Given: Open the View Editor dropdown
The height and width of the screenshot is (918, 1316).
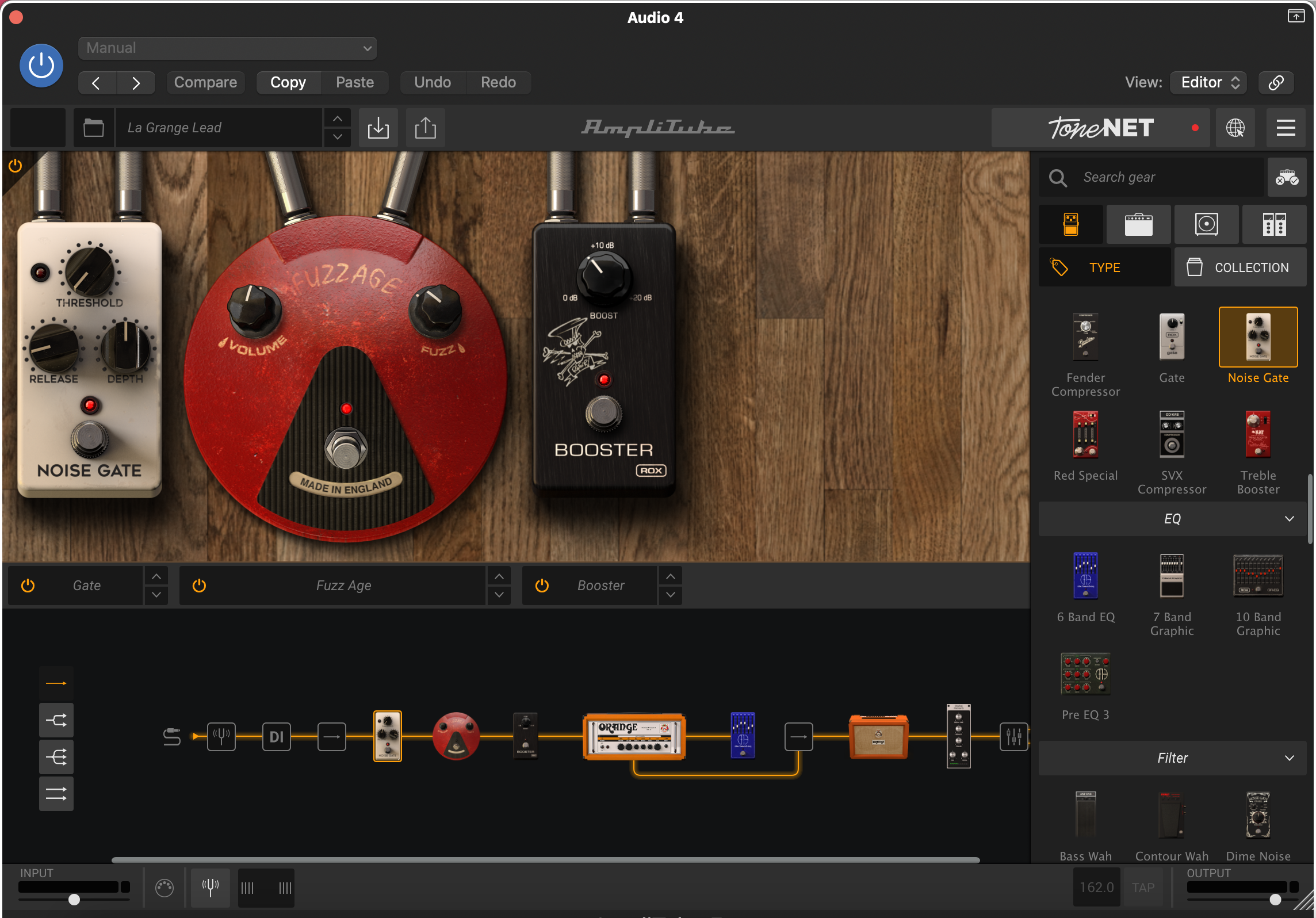Looking at the screenshot, I should (x=1209, y=82).
